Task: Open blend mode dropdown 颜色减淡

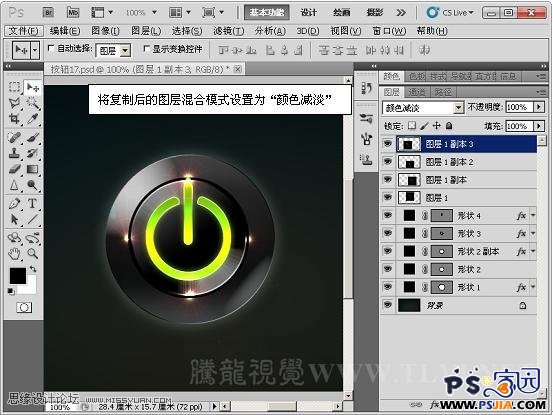Action: pos(423,108)
